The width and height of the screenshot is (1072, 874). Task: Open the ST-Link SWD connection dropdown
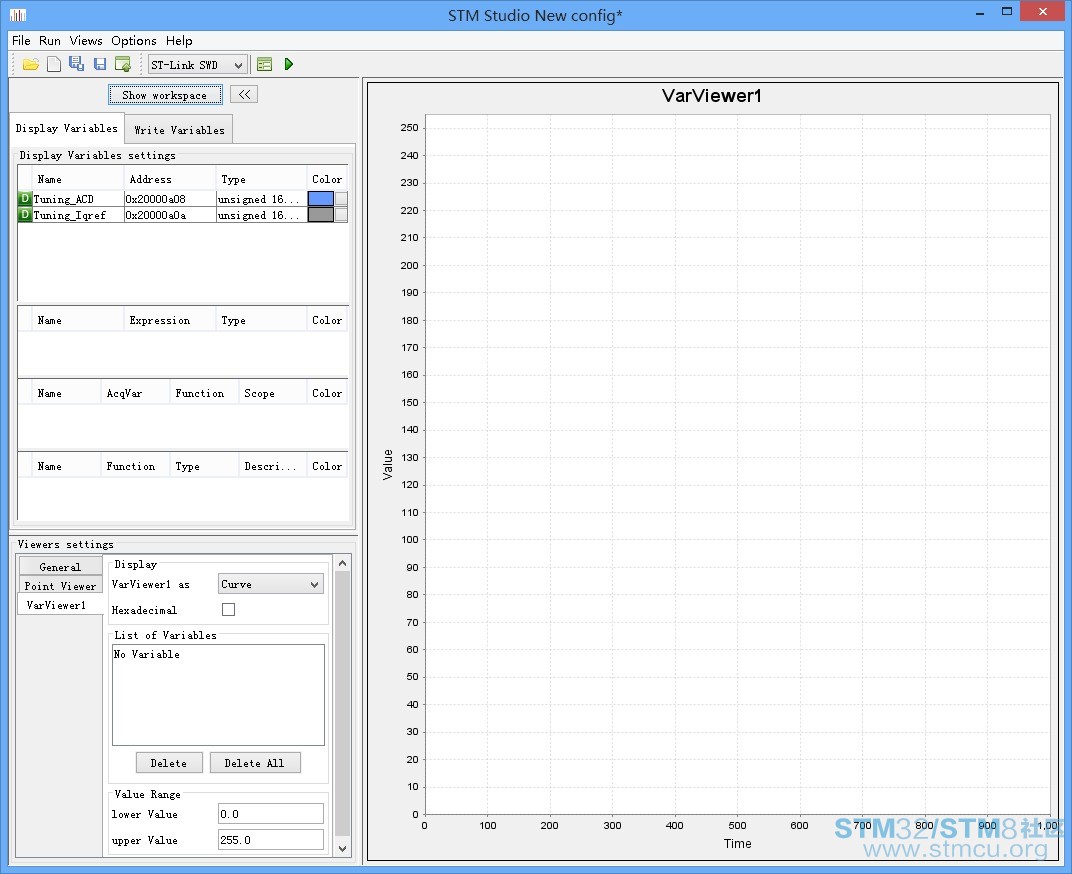[x=197, y=65]
